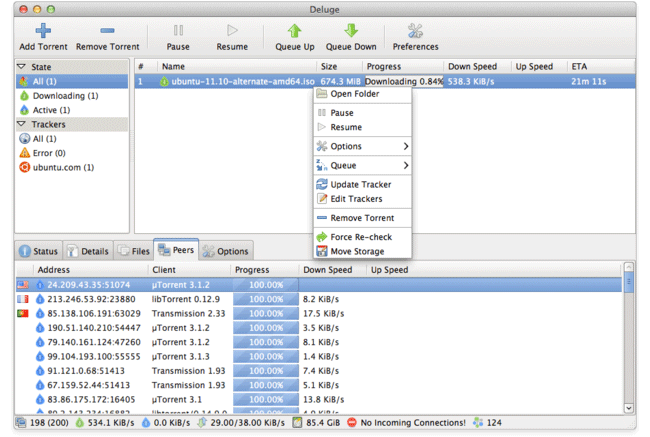Viewport: 650px width, 437px height.
Task: Filter by tracker Error (0)
Action: pos(72,153)
